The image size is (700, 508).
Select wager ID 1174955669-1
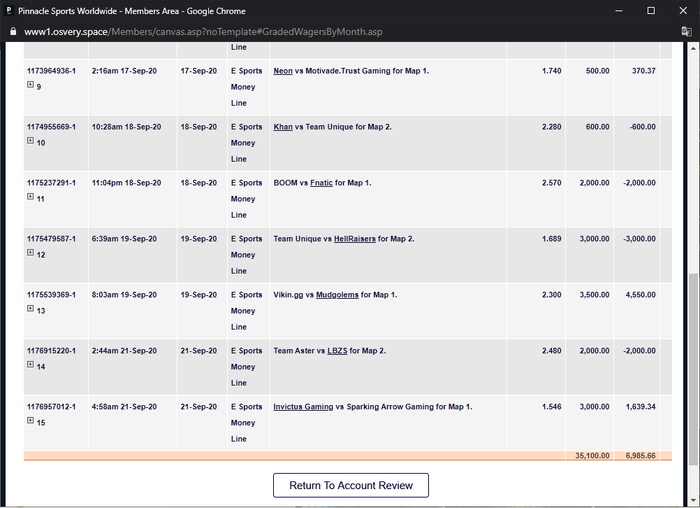[51, 127]
